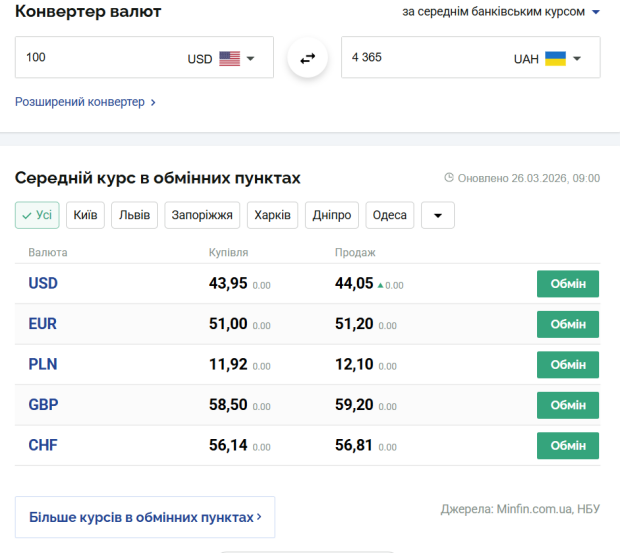Viewport: 620px width, 553px height.
Task: Open the GBP currency link
Action: (43, 405)
